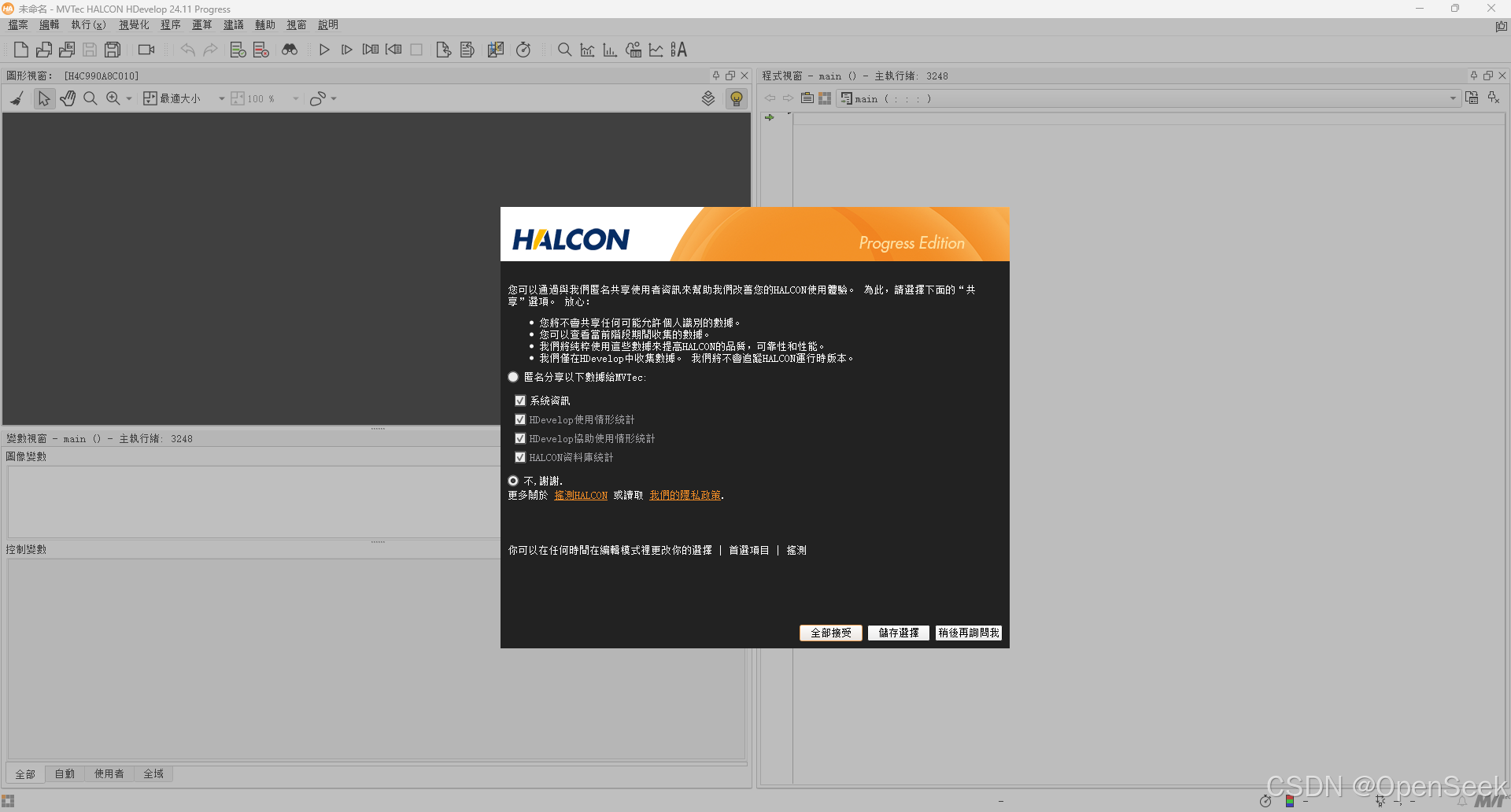Image resolution: width=1511 pixels, height=812 pixels.
Task: Open the 我們的隱私政策 link
Action: point(685,495)
